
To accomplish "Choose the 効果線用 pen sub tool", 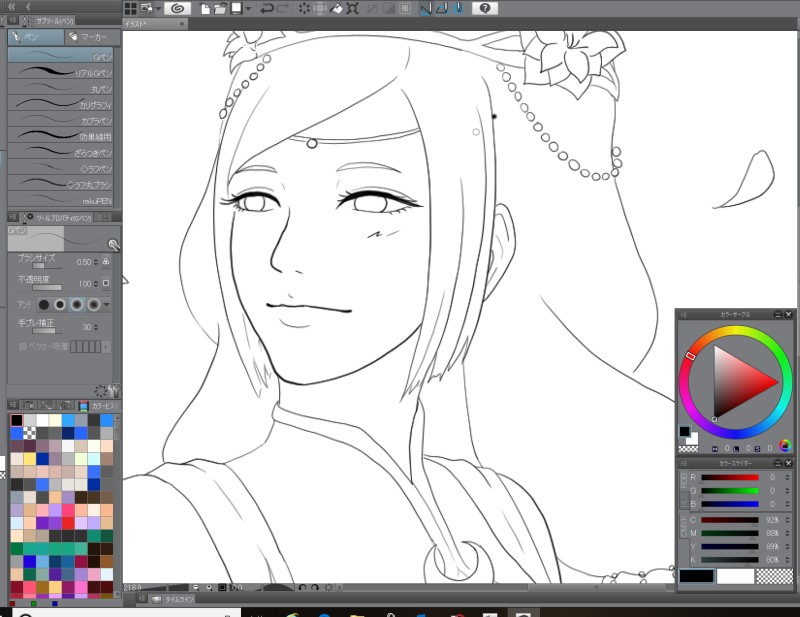I will click(x=60, y=135).
